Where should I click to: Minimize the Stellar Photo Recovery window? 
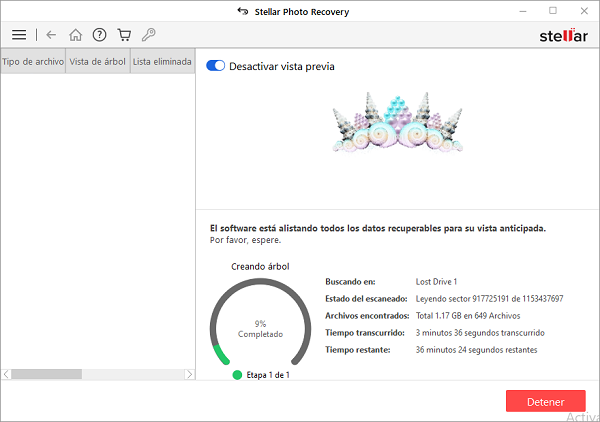(x=523, y=11)
